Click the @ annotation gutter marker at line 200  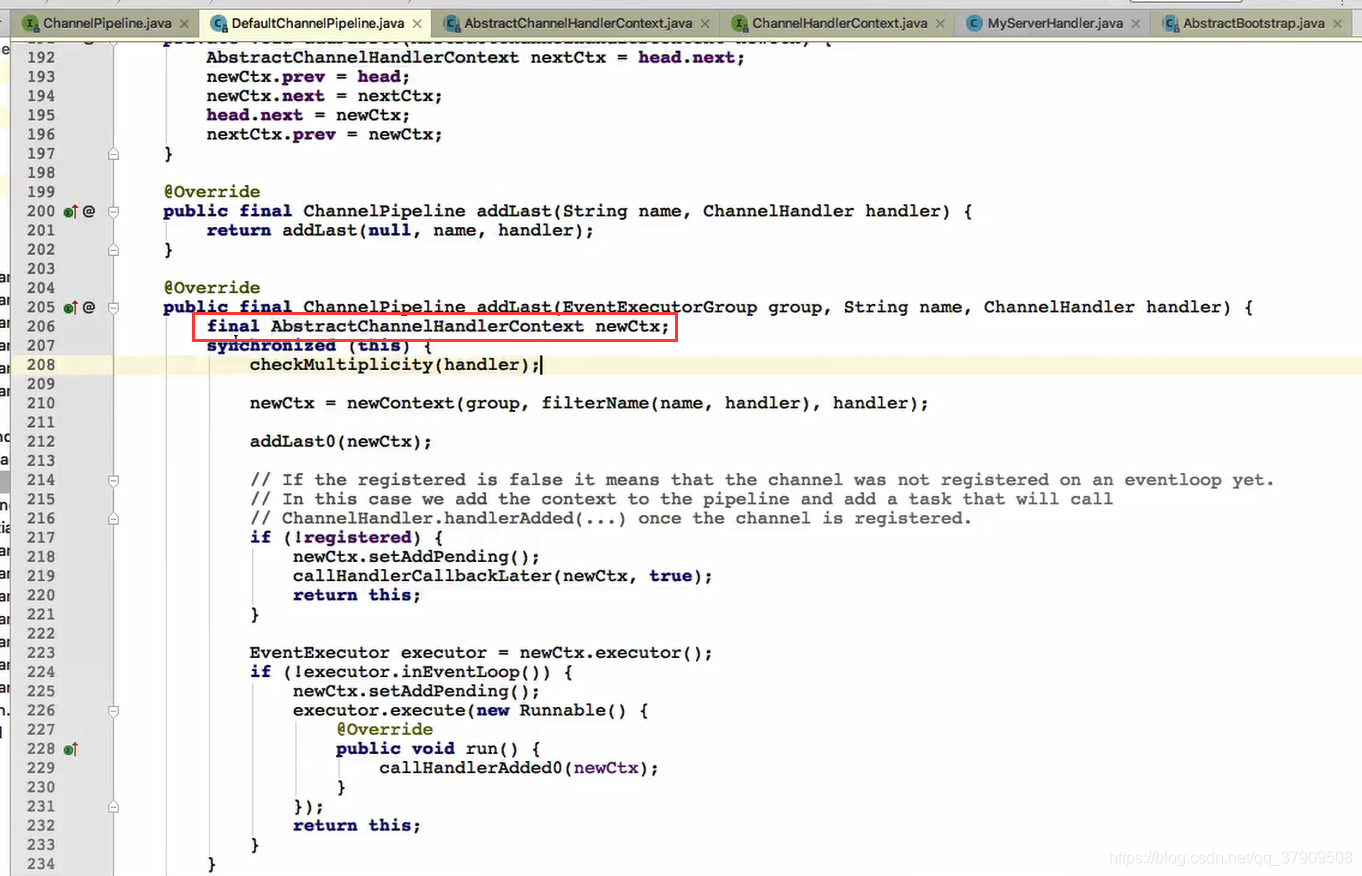[x=87, y=211]
